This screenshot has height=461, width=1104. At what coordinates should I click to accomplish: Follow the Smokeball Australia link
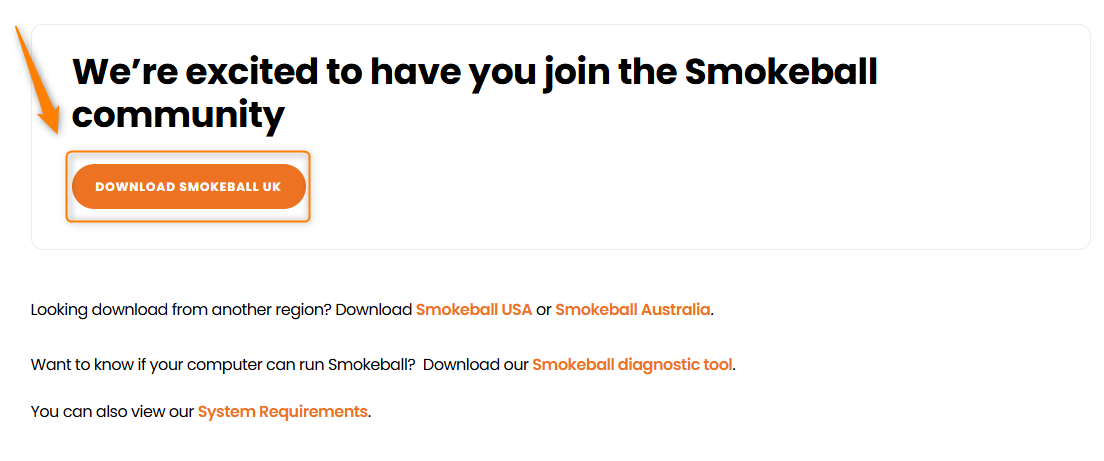click(632, 310)
